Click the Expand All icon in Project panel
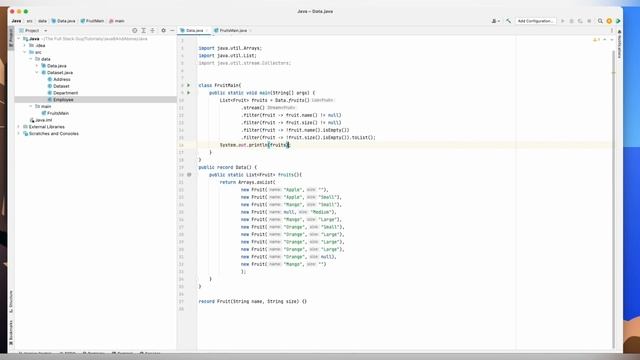This screenshot has width=640, height=360. [x=143, y=31]
